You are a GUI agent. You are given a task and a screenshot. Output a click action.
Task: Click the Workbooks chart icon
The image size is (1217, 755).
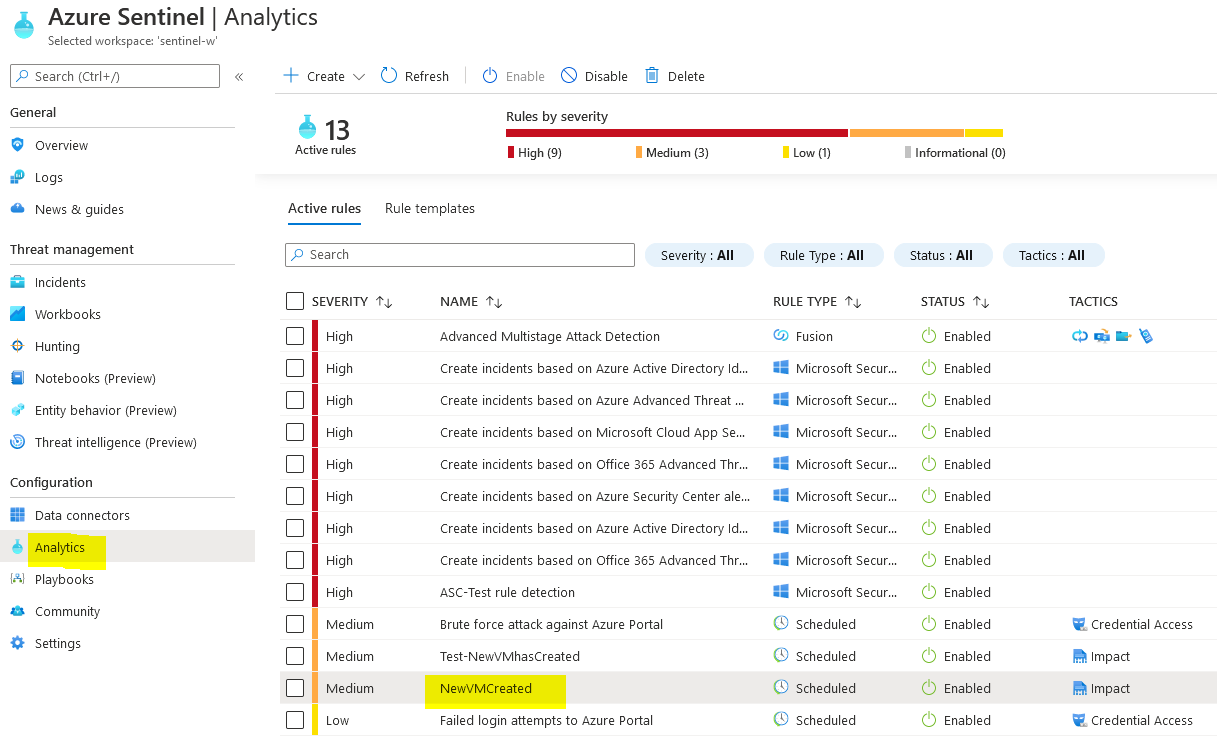(17, 314)
